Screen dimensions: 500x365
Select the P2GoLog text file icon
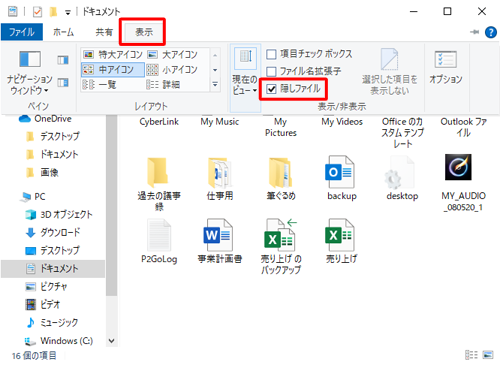159,235
